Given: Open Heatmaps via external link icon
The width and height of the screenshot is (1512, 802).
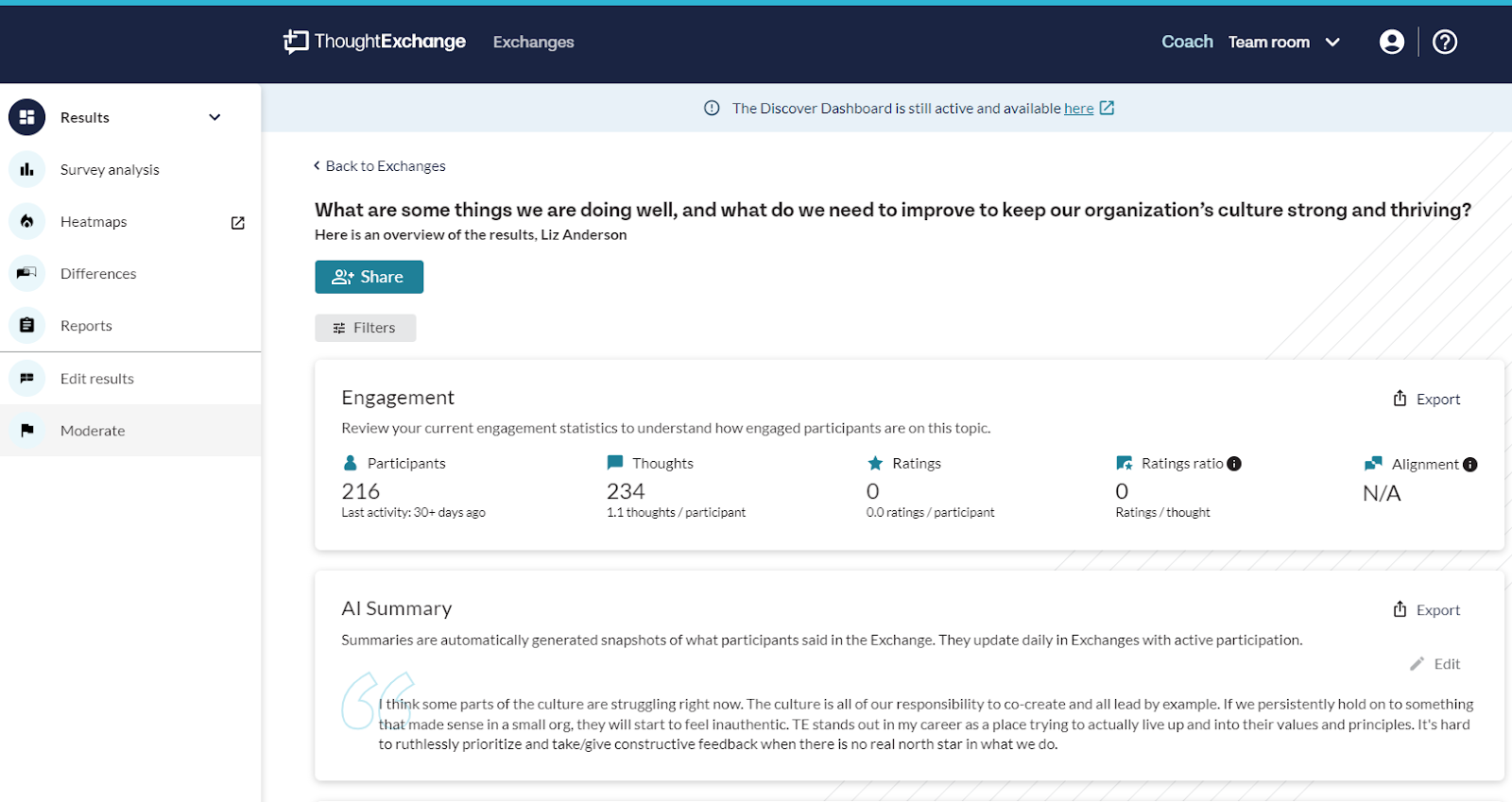Looking at the screenshot, I should [238, 223].
